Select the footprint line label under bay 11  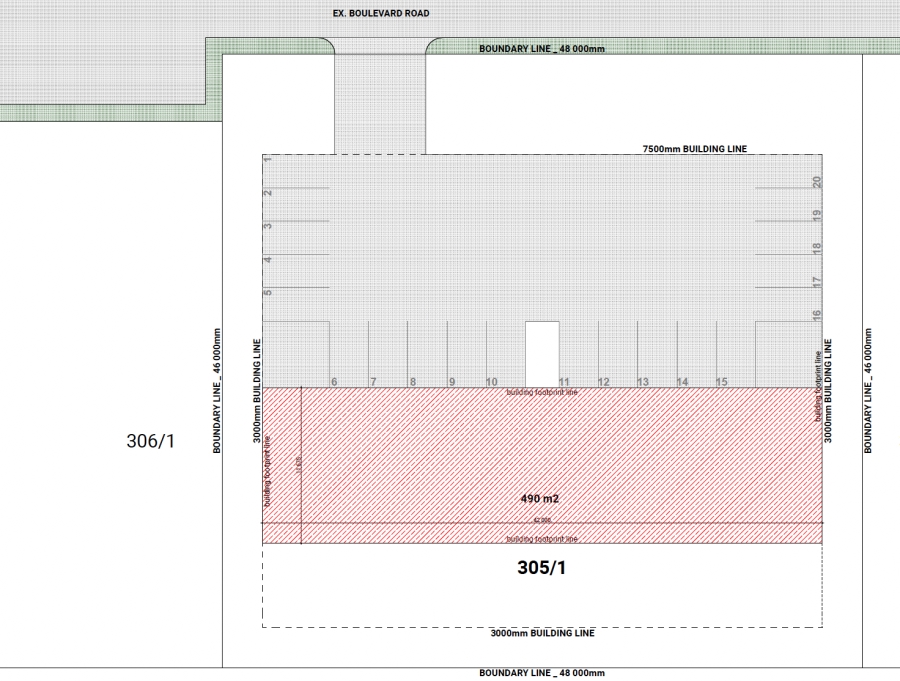coord(542,392)
